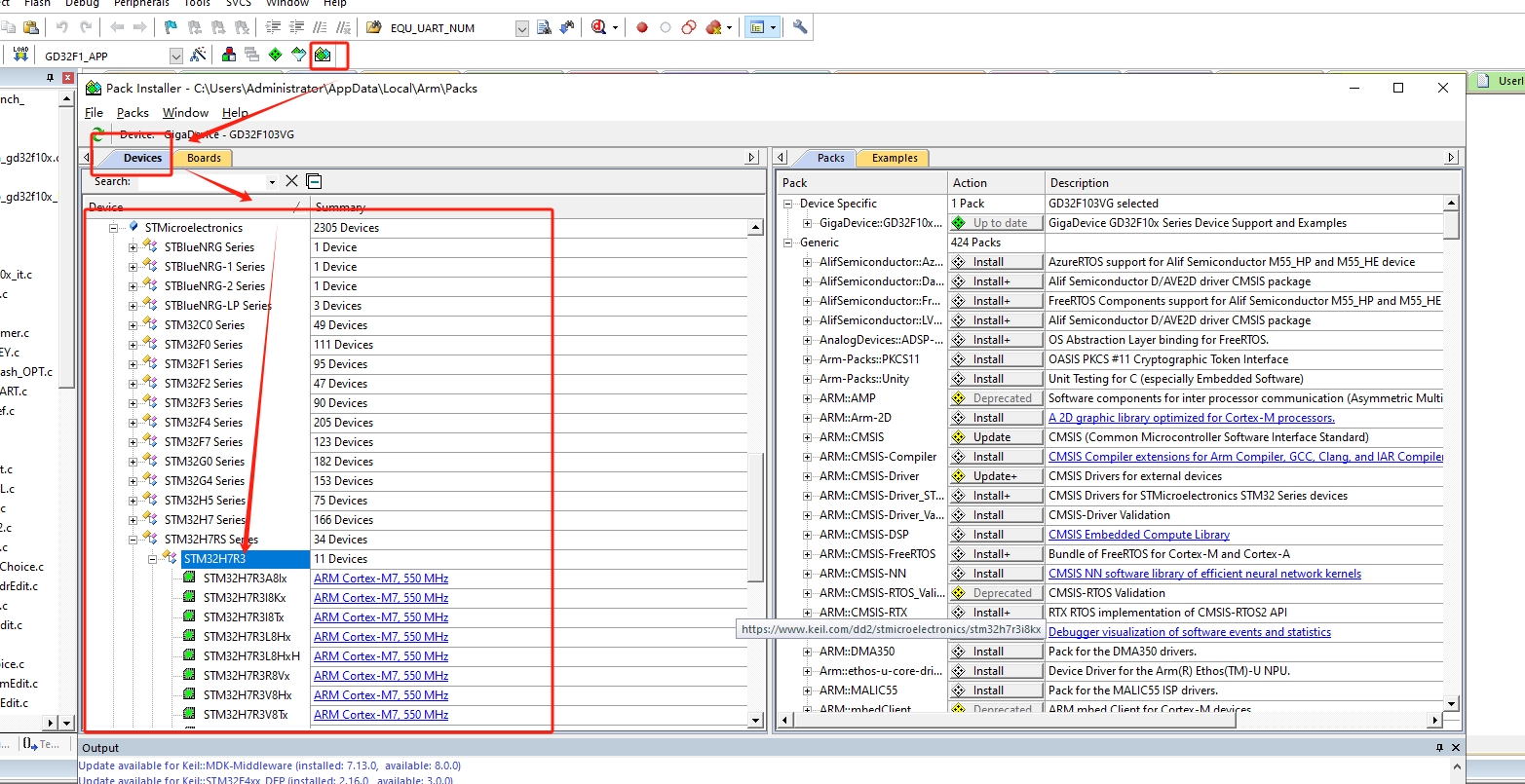Open Pack Installer icon in Keil toolbar
The width and height of the screenshot is (1525, 784).
pyautogui.click(x=323, y=56)
